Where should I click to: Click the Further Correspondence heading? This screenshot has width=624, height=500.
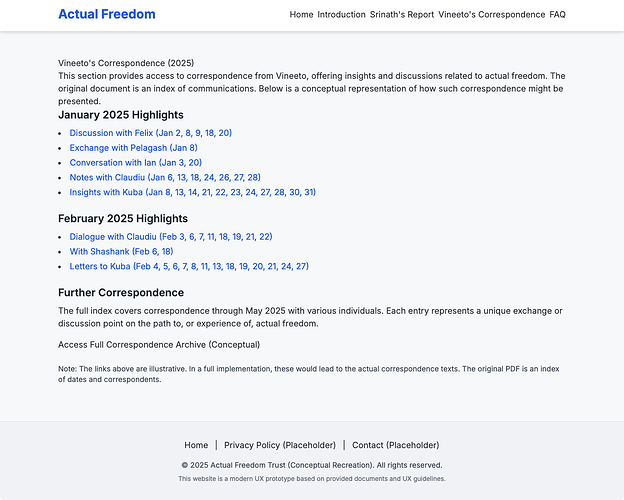pos(121,293)
